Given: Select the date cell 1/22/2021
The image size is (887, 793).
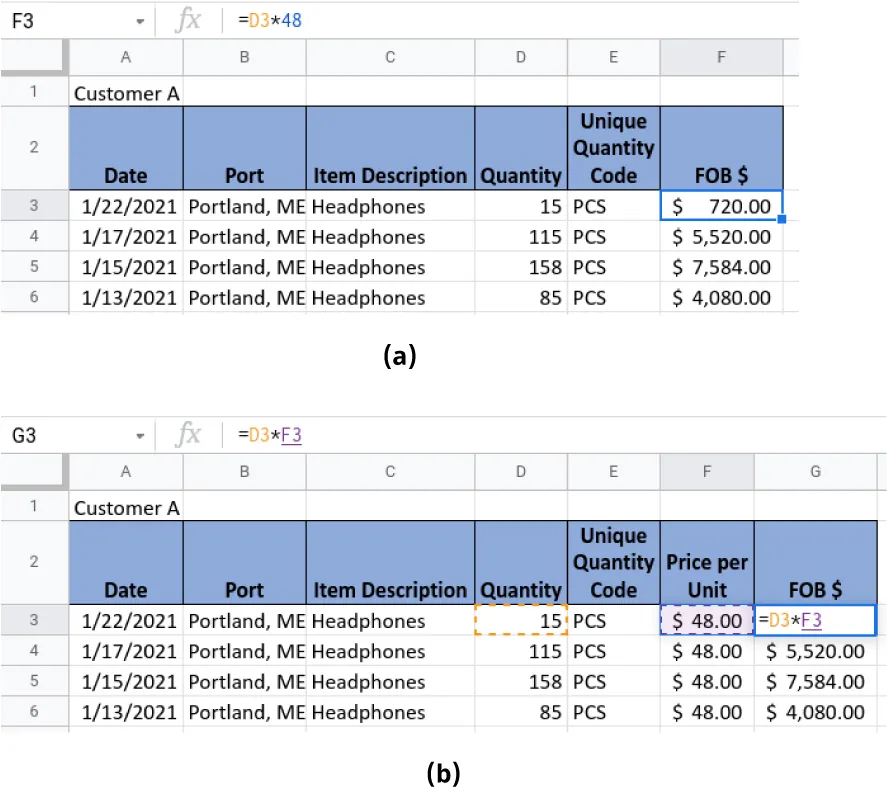Looking at the screenshot, I should [x=126, y=206].
